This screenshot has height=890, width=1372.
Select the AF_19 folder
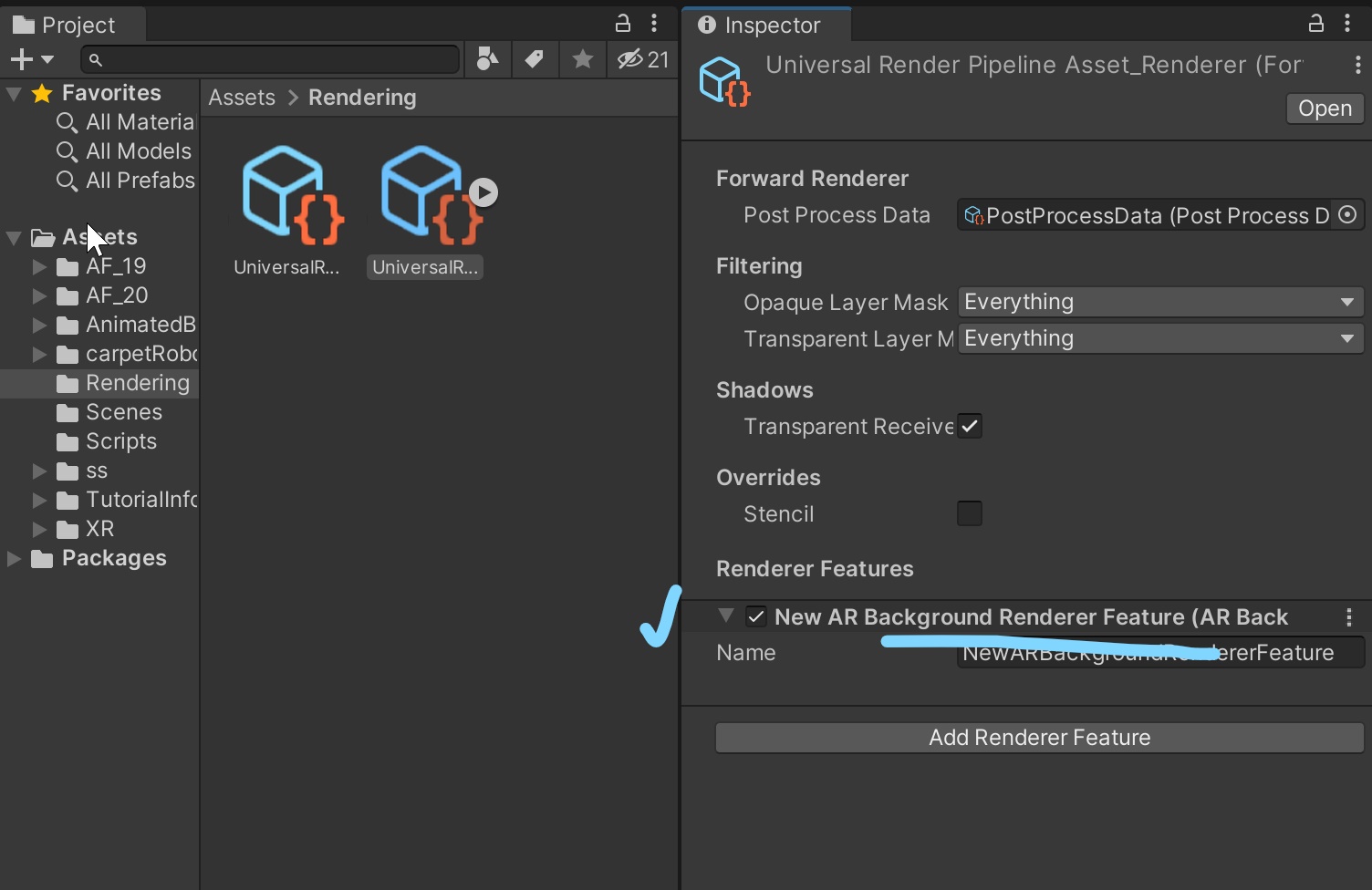coord(101,266)
